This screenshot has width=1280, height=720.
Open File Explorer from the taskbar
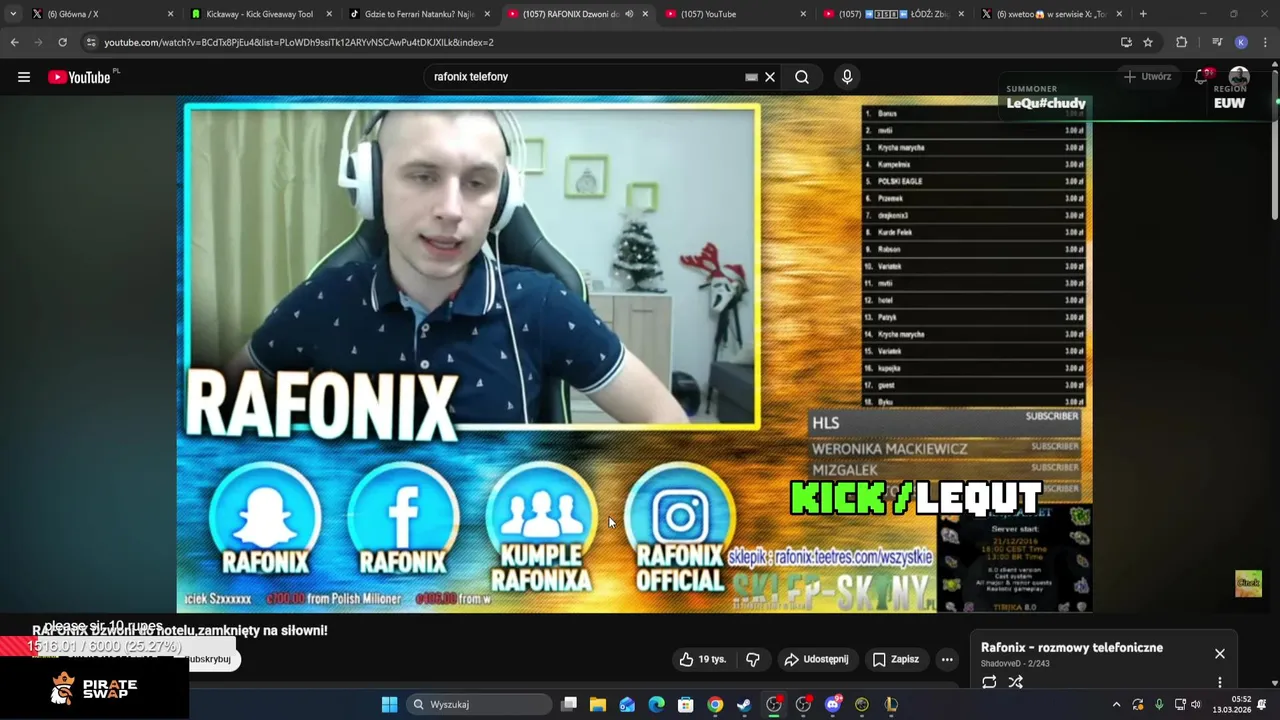[x=598, y=704]
